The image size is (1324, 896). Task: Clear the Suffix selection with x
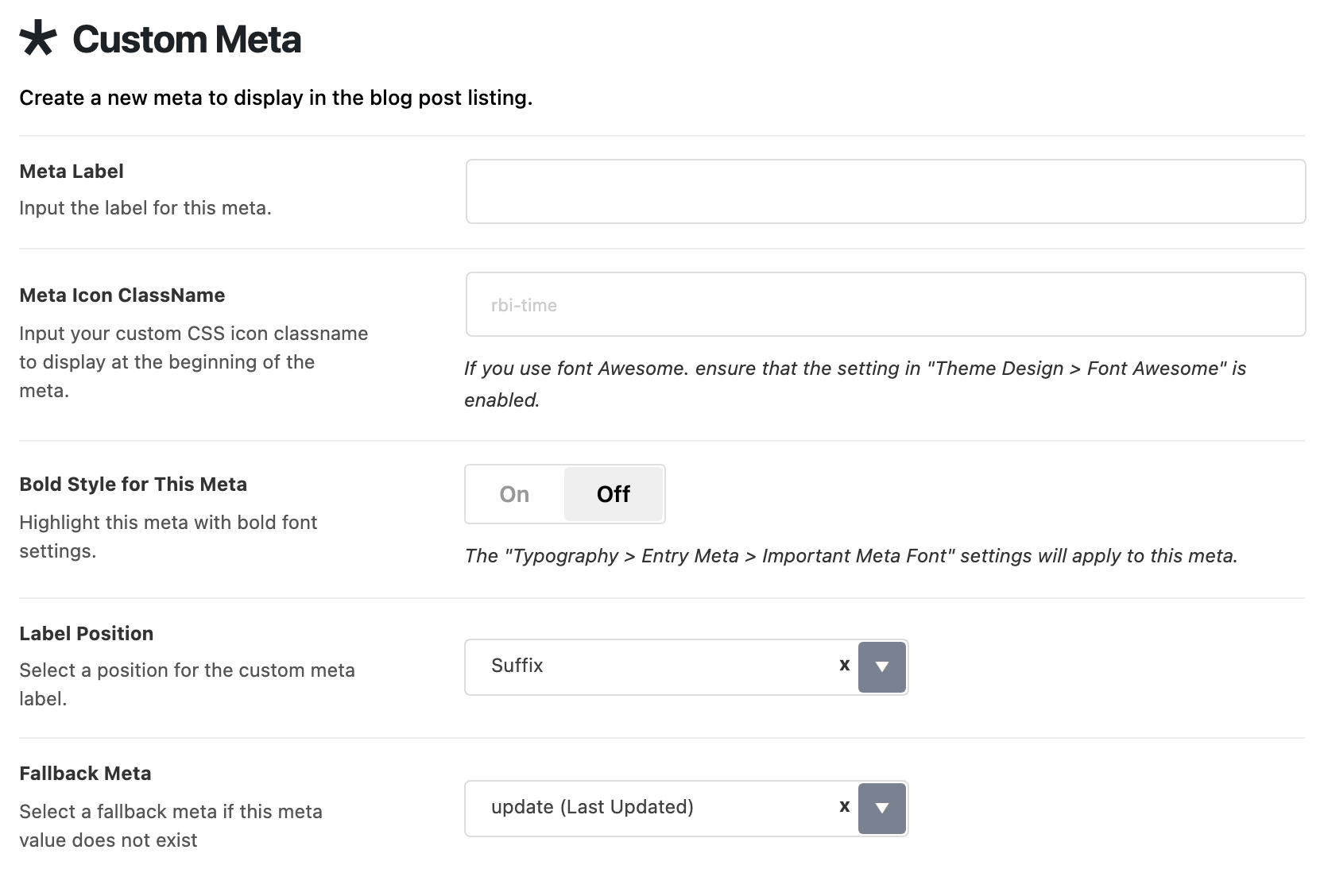(845, 665)
